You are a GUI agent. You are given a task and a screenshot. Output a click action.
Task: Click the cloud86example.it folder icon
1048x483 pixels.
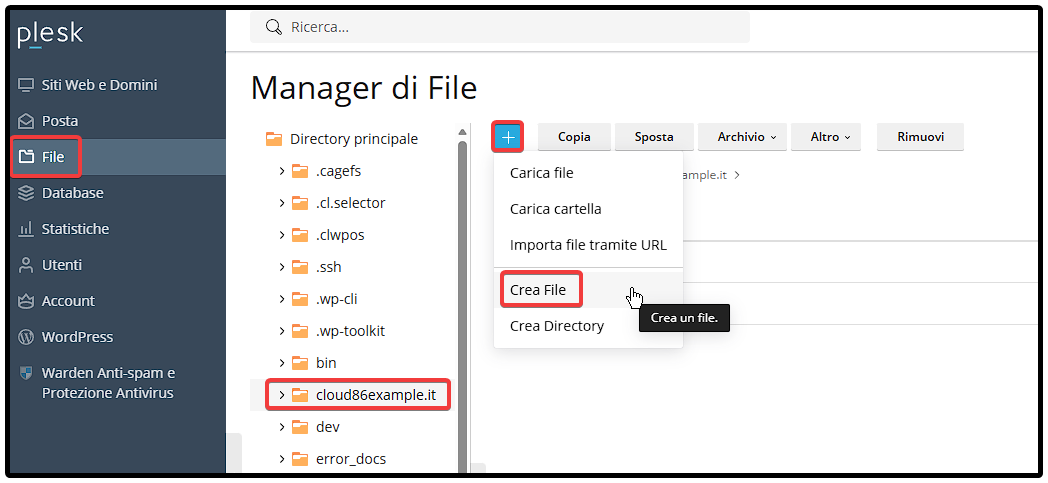pos(300,395)
